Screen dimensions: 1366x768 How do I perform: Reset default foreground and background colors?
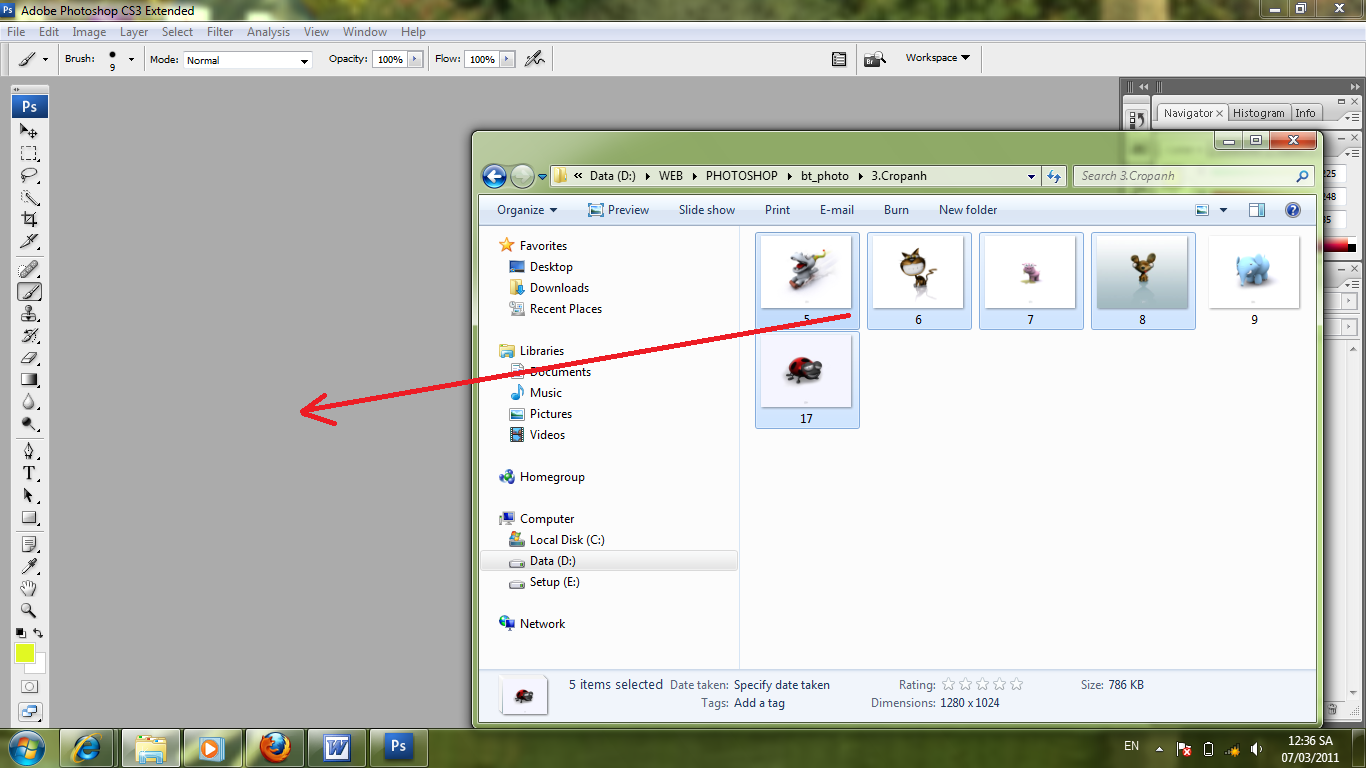[20, 633]
